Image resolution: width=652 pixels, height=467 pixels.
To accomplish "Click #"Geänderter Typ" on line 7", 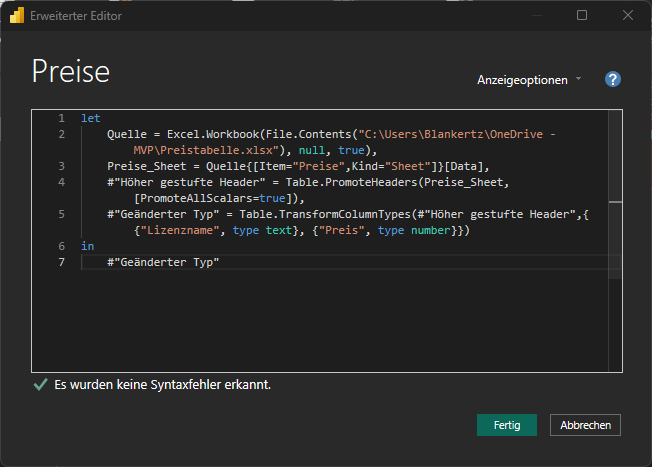I will (163, 262).
